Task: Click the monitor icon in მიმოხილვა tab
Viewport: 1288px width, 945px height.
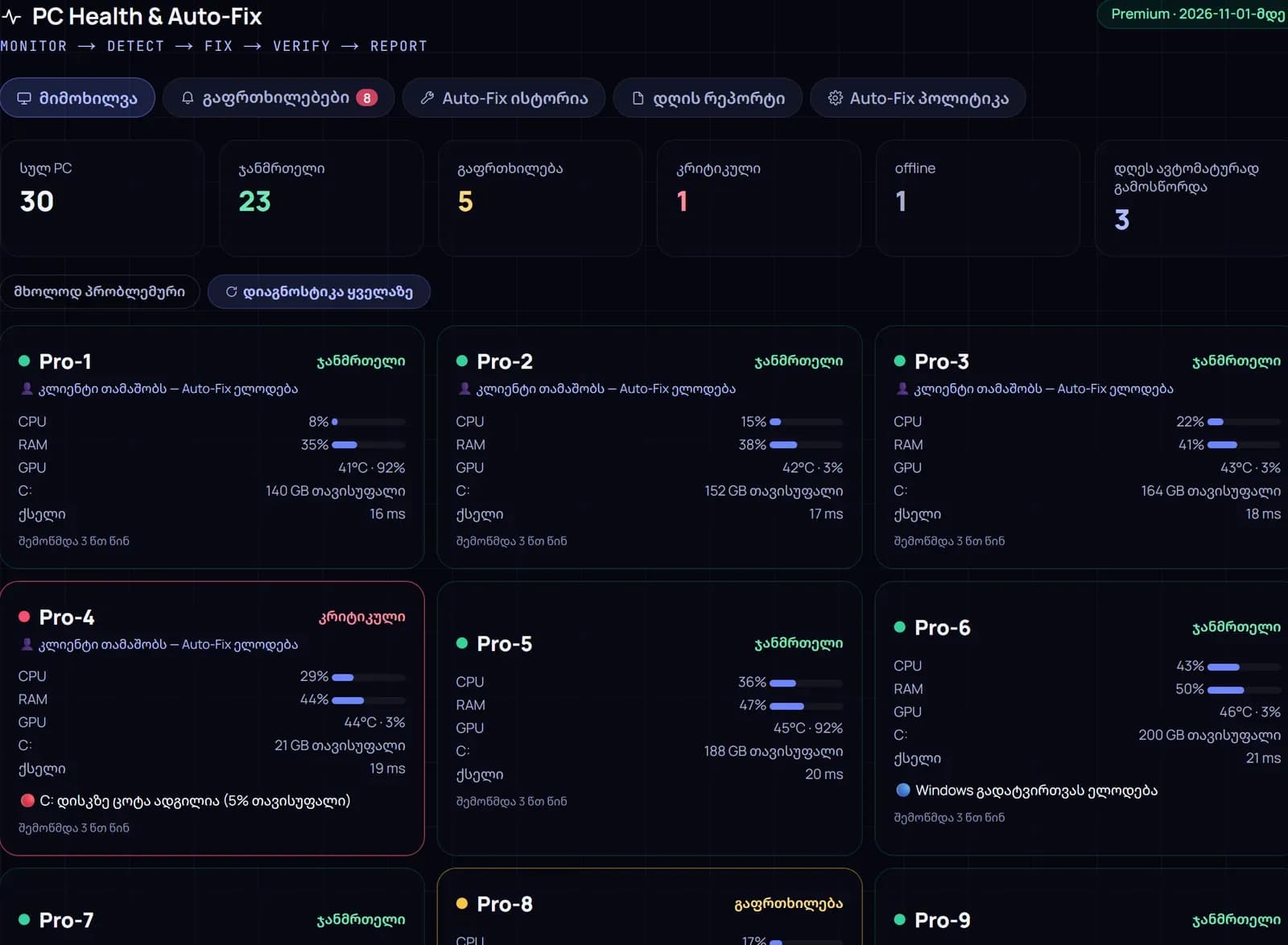Action: point(24,98)
